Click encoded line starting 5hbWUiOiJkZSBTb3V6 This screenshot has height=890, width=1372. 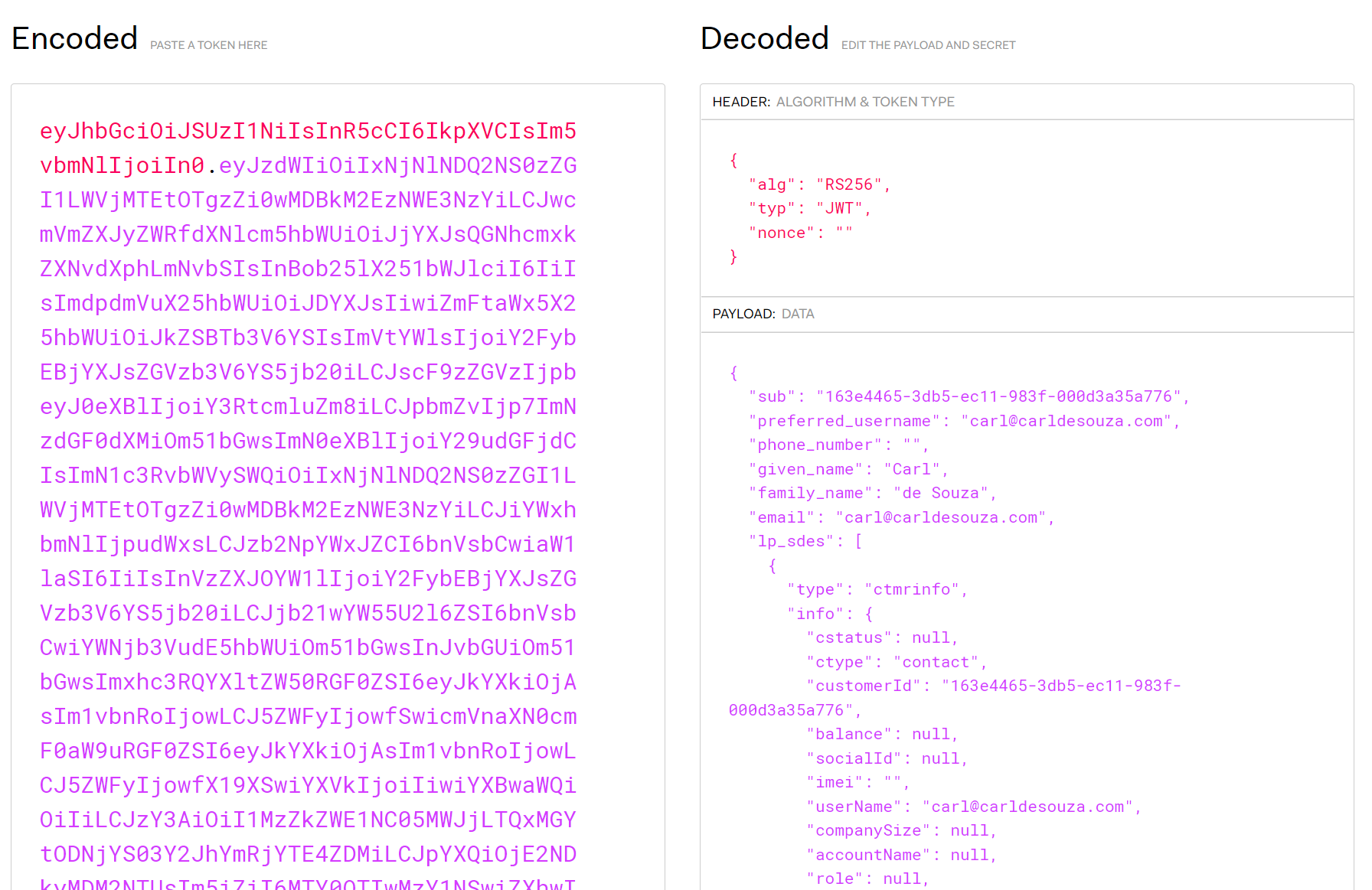click(x=308, y=337)
